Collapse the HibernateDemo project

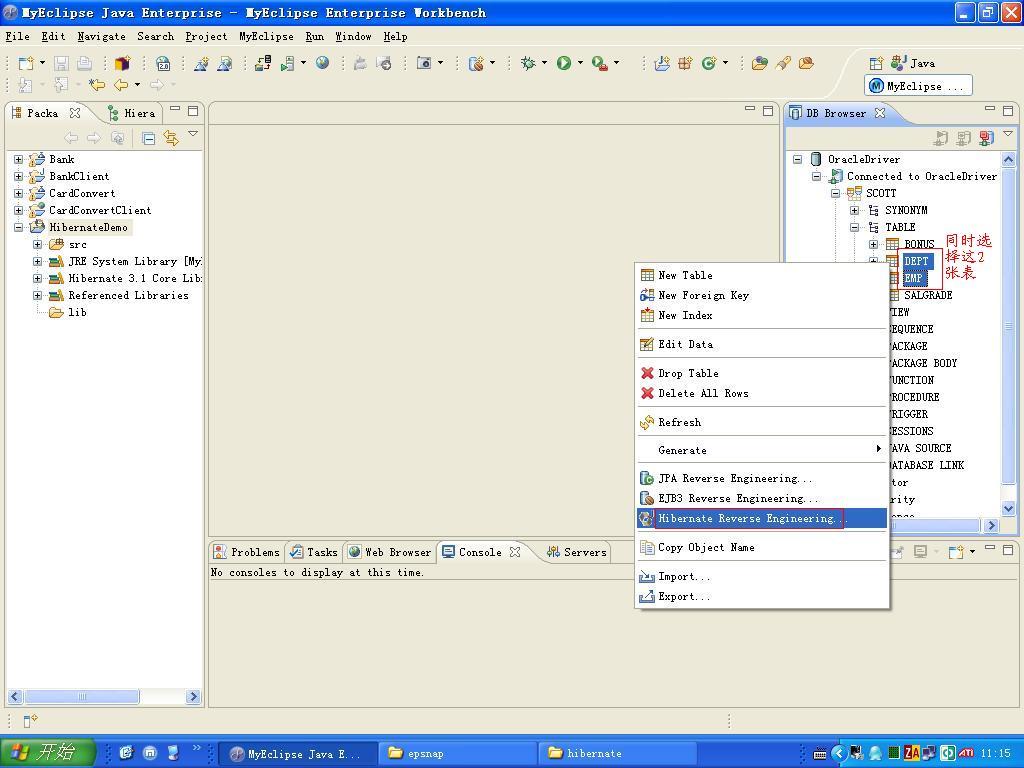coord(18,227)
